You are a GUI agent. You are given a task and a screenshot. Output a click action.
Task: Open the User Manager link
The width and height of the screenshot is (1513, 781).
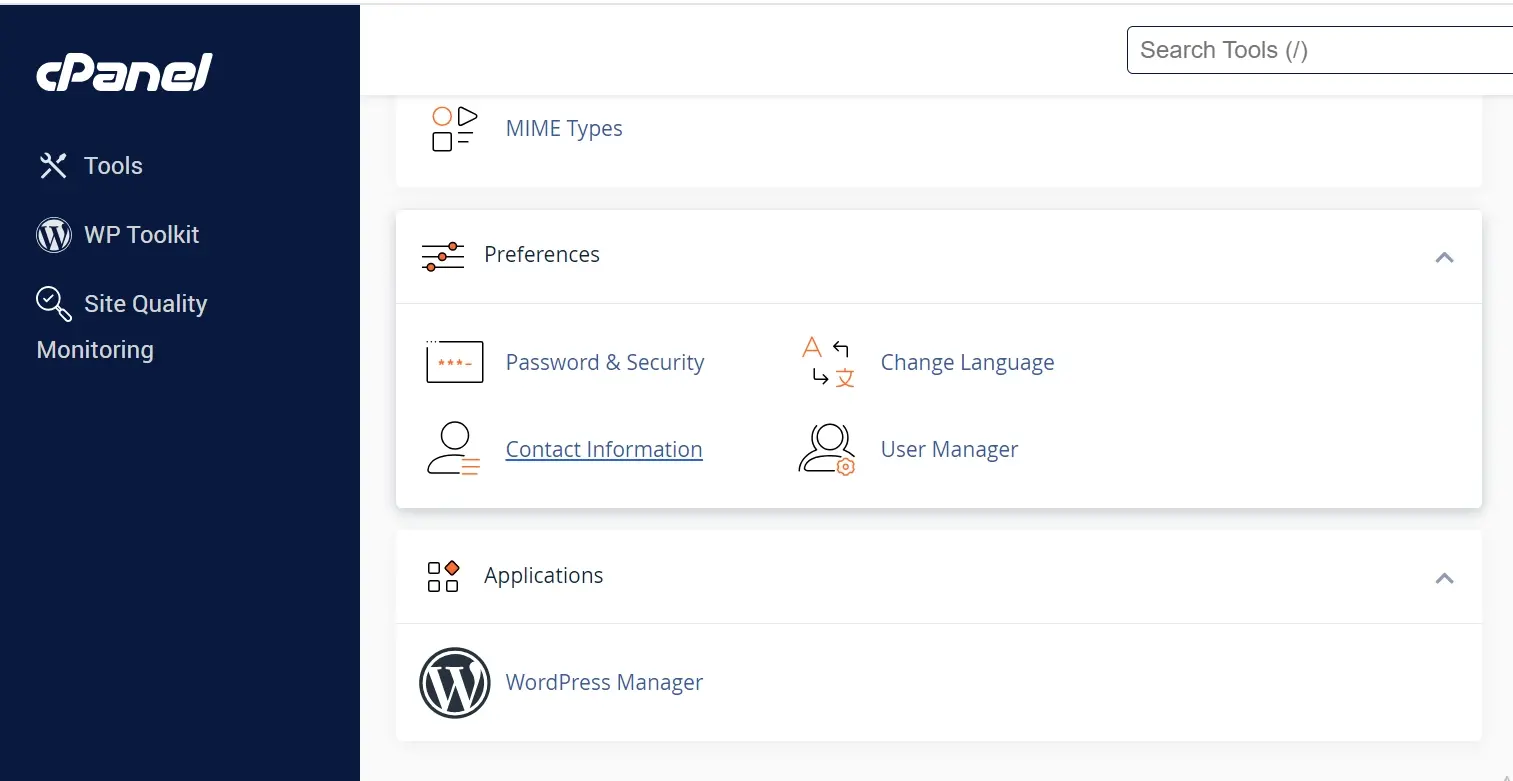click(x=949, y=449)
